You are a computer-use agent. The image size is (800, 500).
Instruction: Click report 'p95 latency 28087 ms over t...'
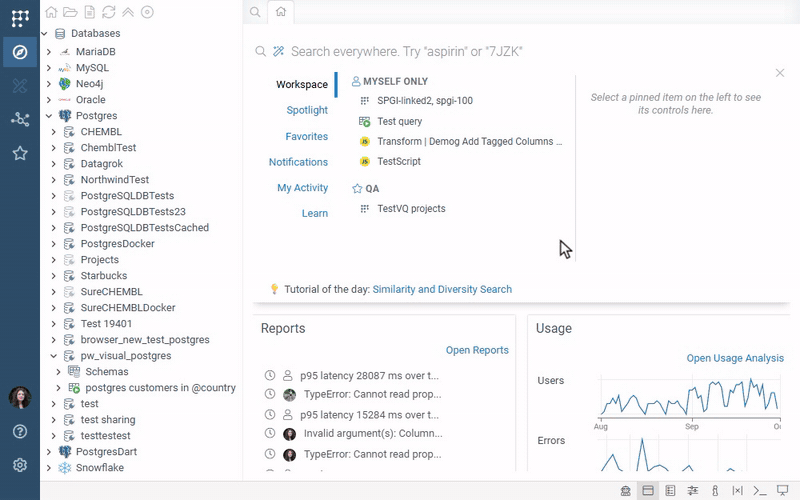(x=369, y=376)
